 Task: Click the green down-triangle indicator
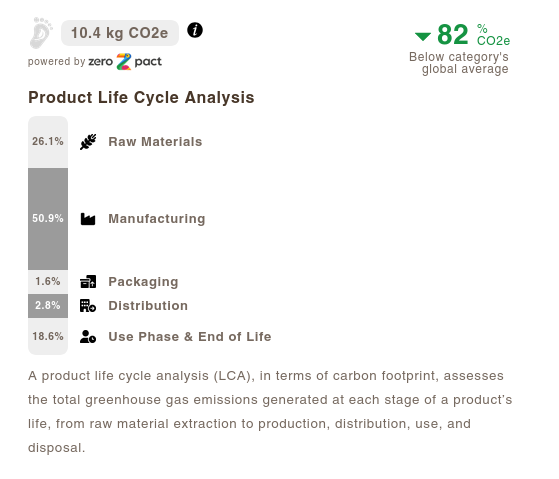(x=423, y=36)
